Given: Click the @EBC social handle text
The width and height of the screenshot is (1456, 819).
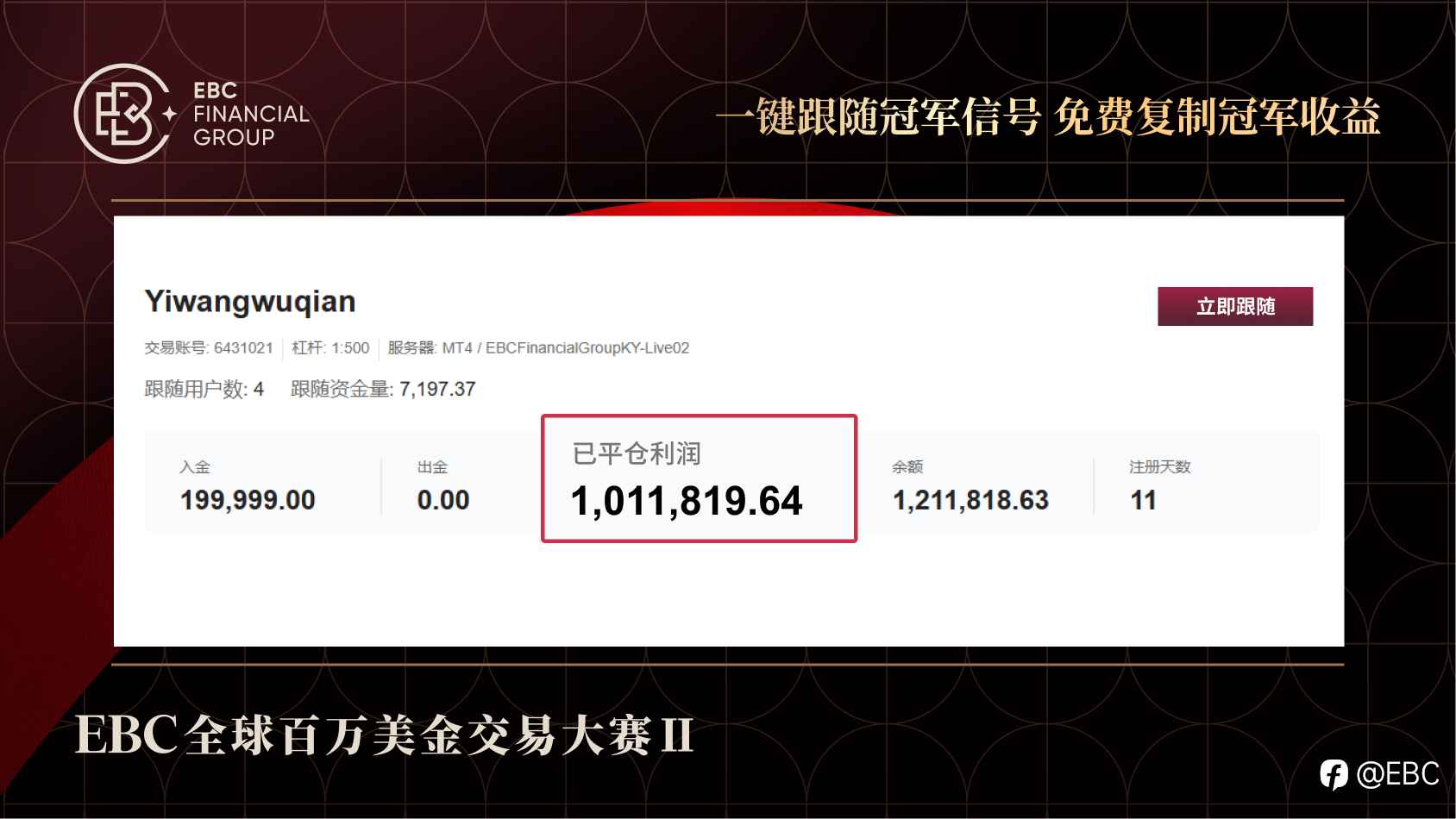Looking at the screenshot, I should (x=1397, y=774).
